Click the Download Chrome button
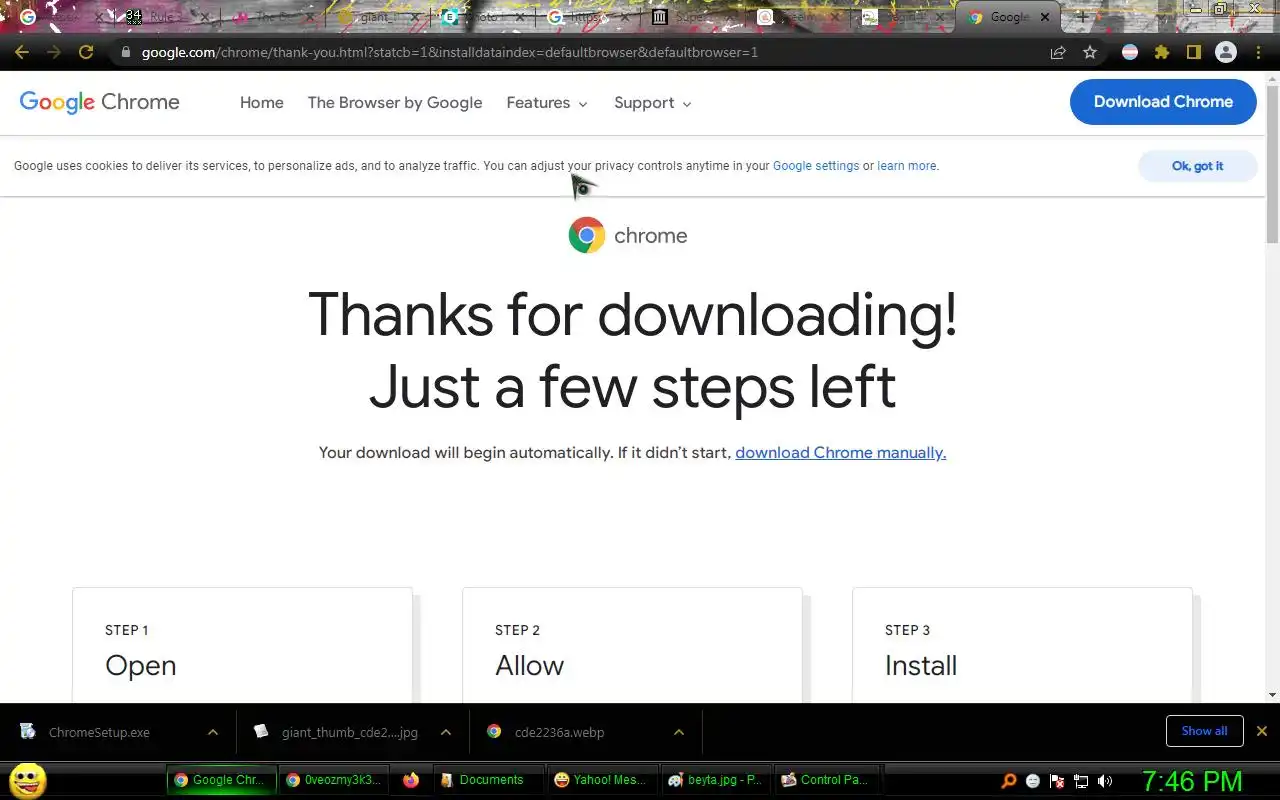Screen dimensions: 1280x800 tap(1163, 102)
